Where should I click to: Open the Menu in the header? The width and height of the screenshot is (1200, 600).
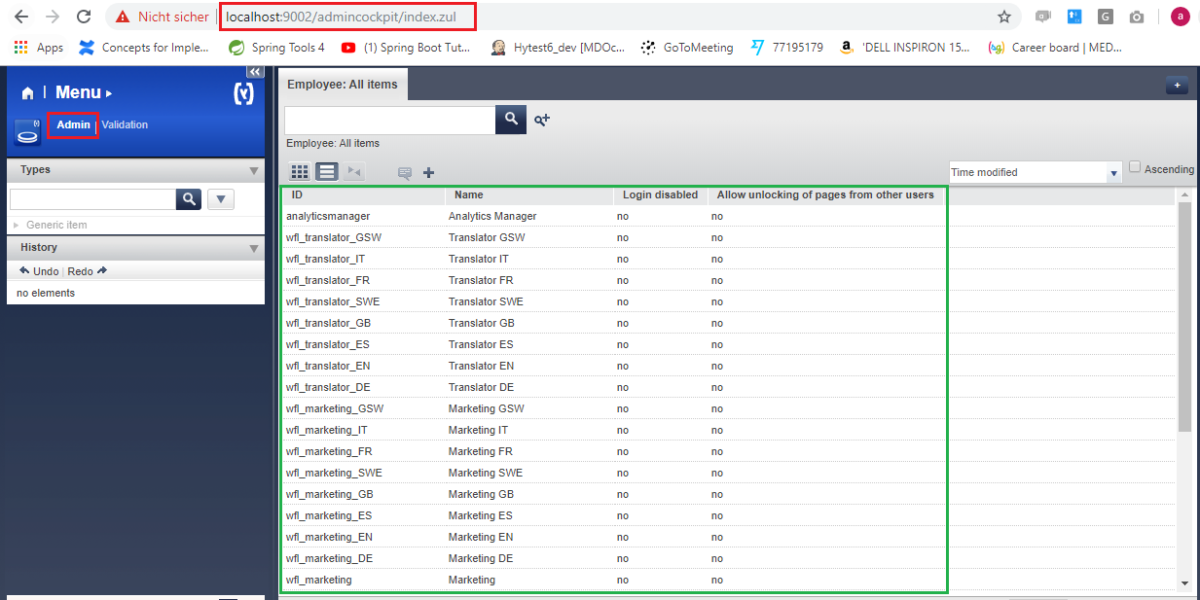78,93
